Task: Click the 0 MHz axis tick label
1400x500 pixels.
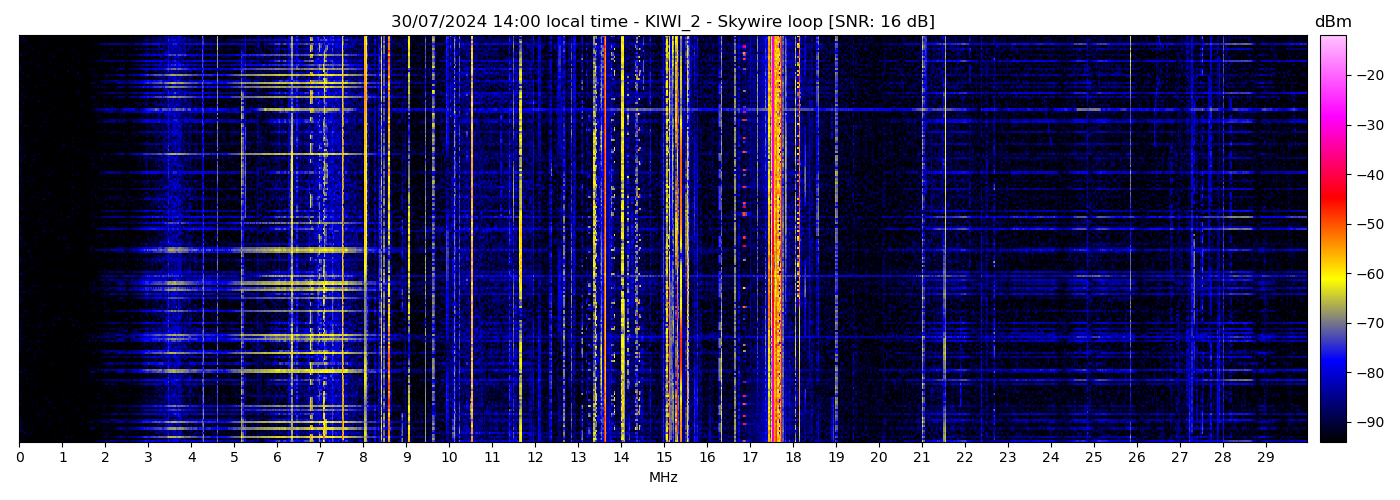Action: [x=19, y=458]
